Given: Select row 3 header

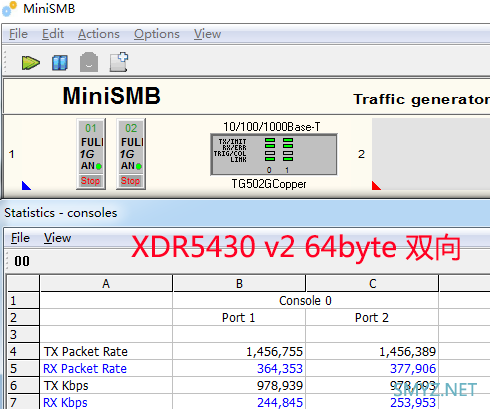Looking at the screenshot, I should tap(23, 334).
